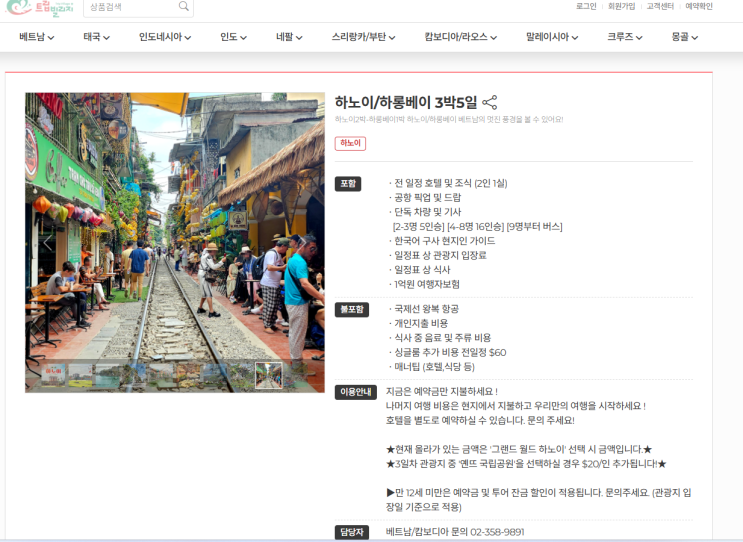Click '[2-3명 5인승] [4-8명 16인승]' line
Viewport: 743px width, 542px height.
tap(478, 226)
